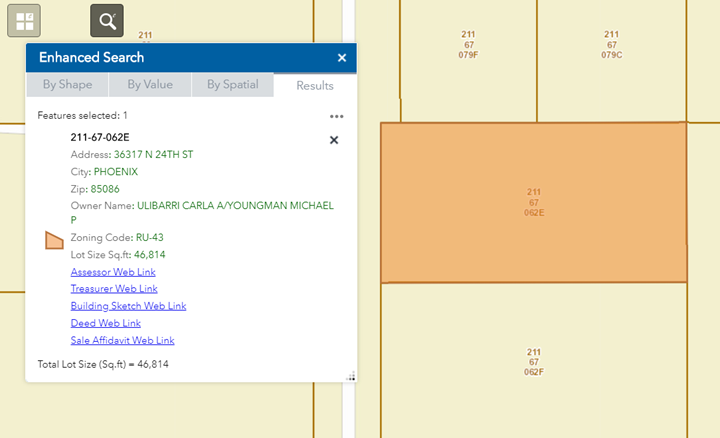The image size is (720, 438).
Task: Open the Treasurer Web Link
Action: [x=114, y=289]
